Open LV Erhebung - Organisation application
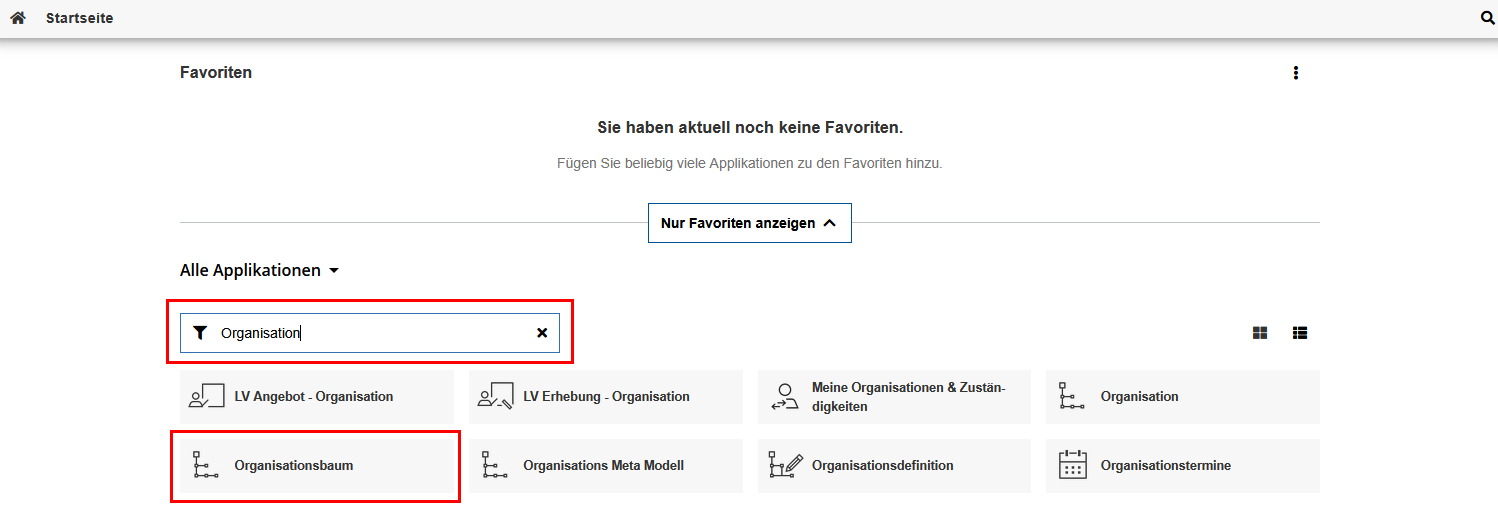Screen dimensions: 1498x529 click(605, 397)
